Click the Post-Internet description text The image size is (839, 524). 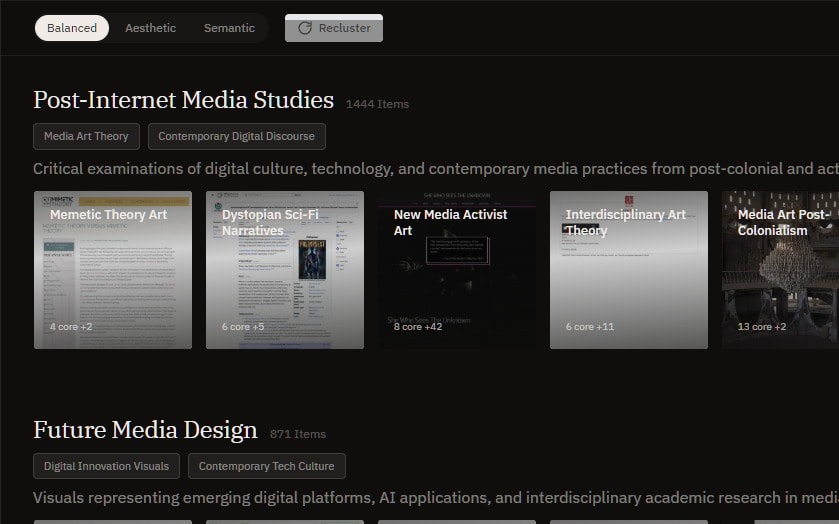436,169
